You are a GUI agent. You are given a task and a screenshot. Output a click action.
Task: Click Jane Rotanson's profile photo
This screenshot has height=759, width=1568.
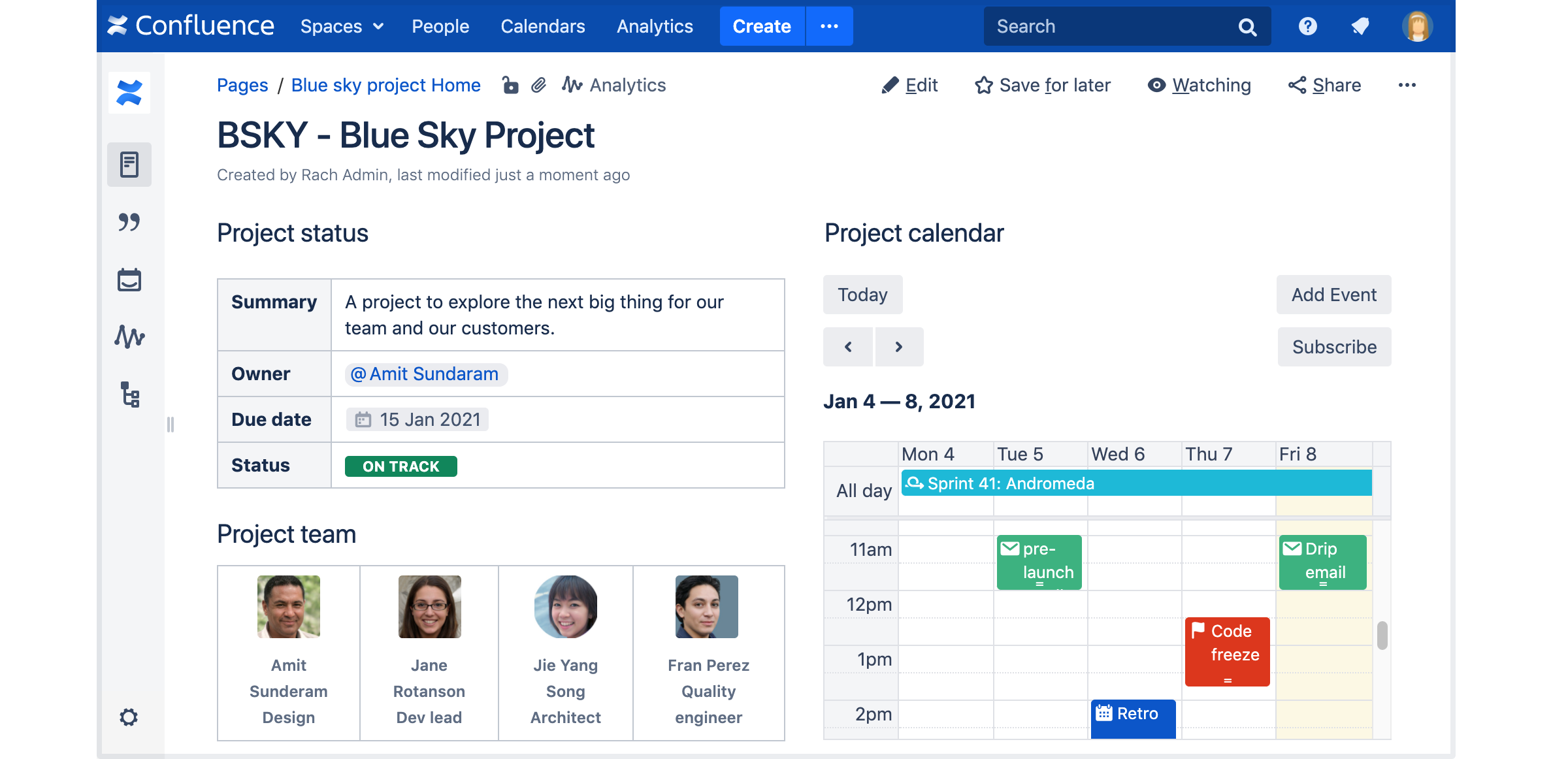point(430,606)
